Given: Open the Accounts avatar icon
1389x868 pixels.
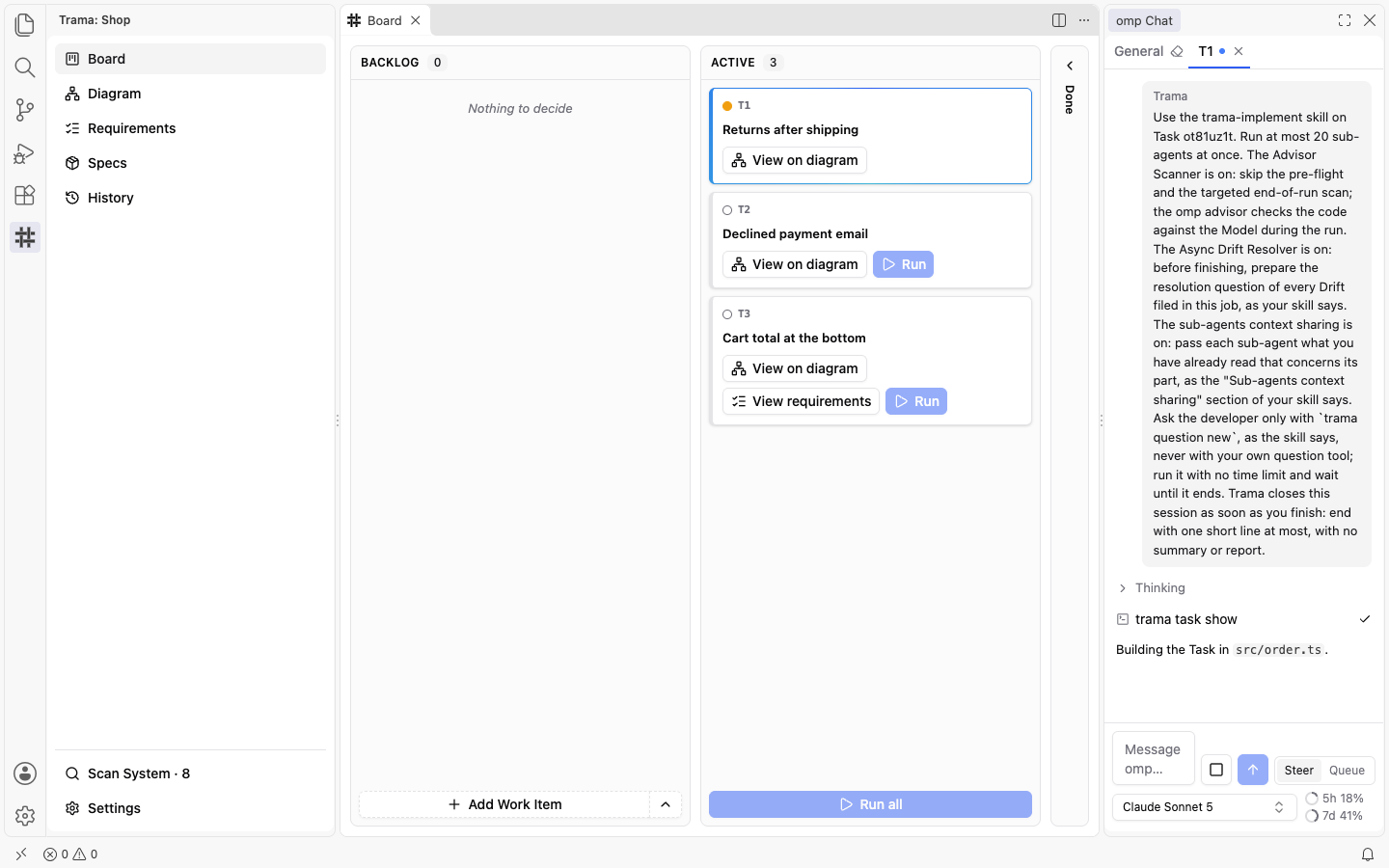Looking at the screenshot, I should click(x=25, y=773).
